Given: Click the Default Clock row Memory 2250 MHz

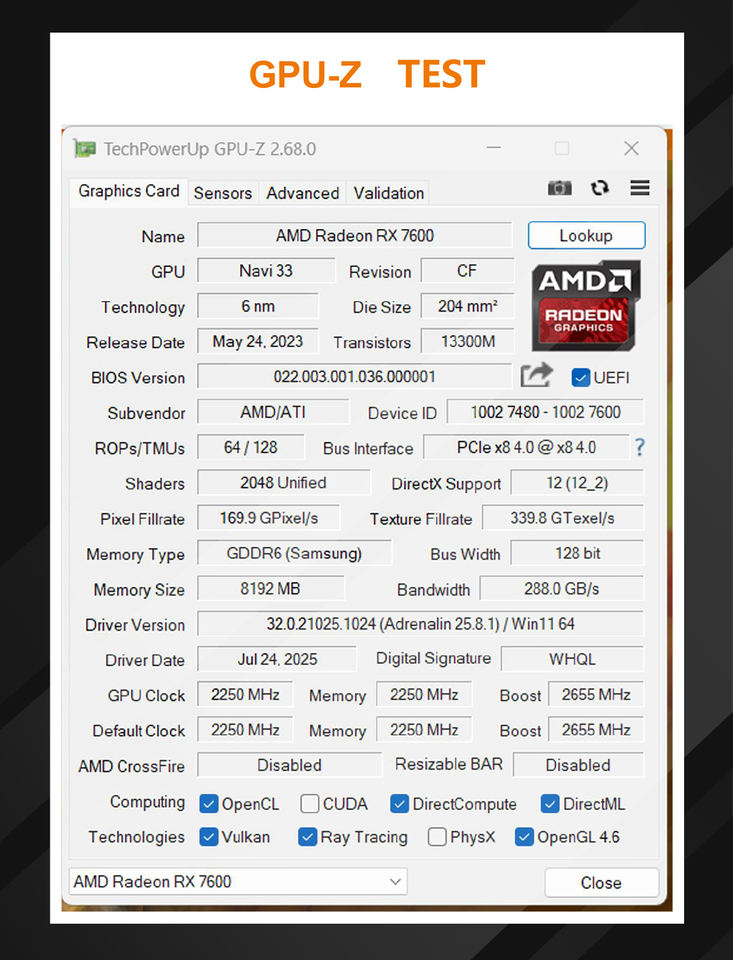Looking at the screenshot, I should (424, 730).
